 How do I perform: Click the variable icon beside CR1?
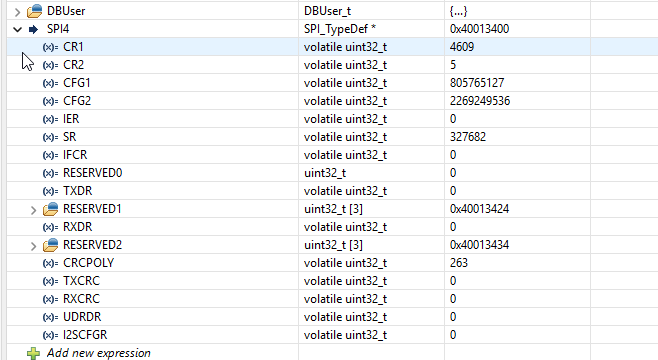pyautogui.click(x=50, y=47)
